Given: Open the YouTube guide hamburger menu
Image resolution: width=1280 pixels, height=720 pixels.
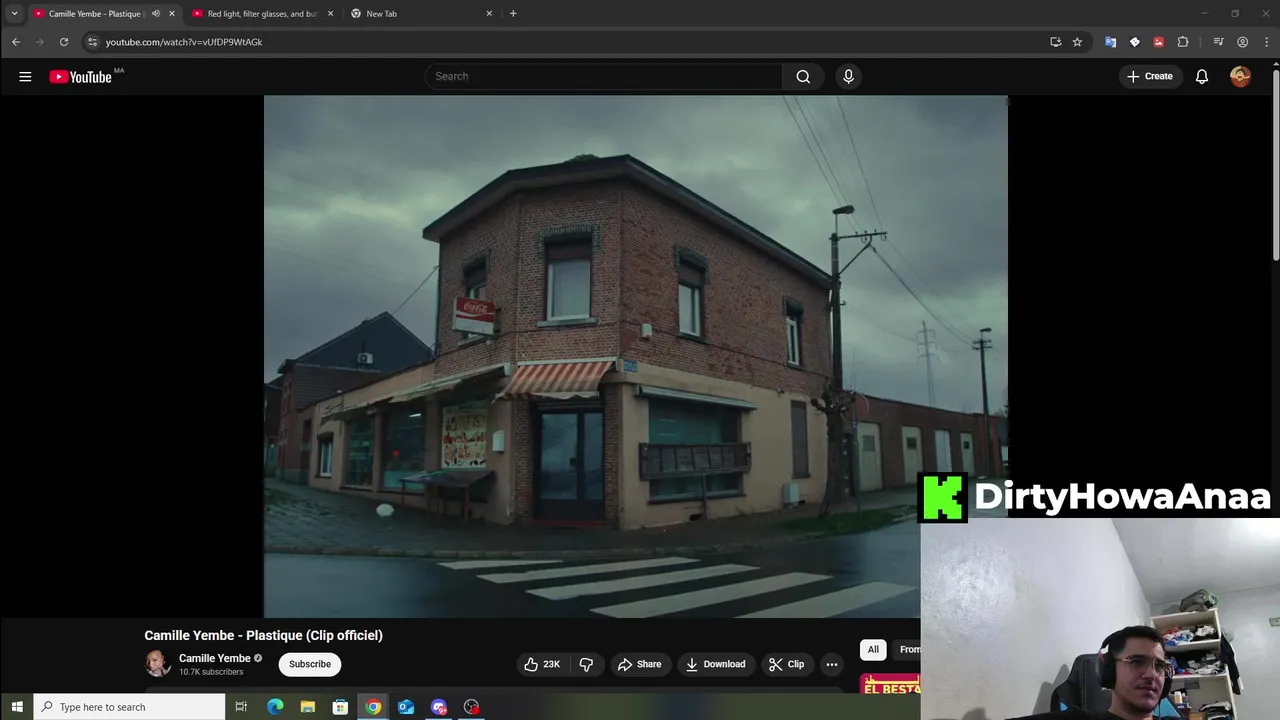Looking at the screenshot, I should (x=25, y=76).
